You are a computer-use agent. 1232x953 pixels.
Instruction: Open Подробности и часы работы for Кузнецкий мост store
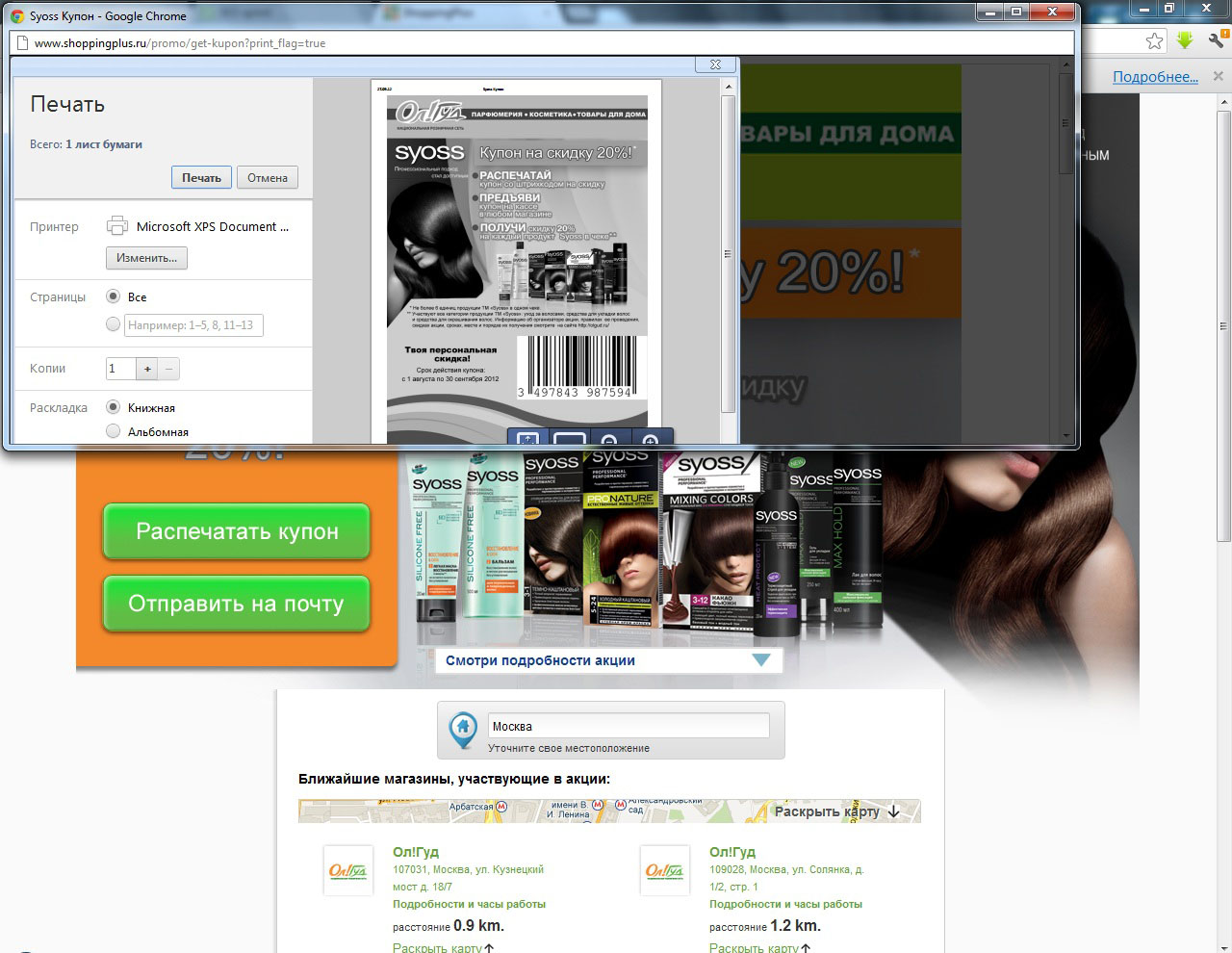(x=469, y=904)
